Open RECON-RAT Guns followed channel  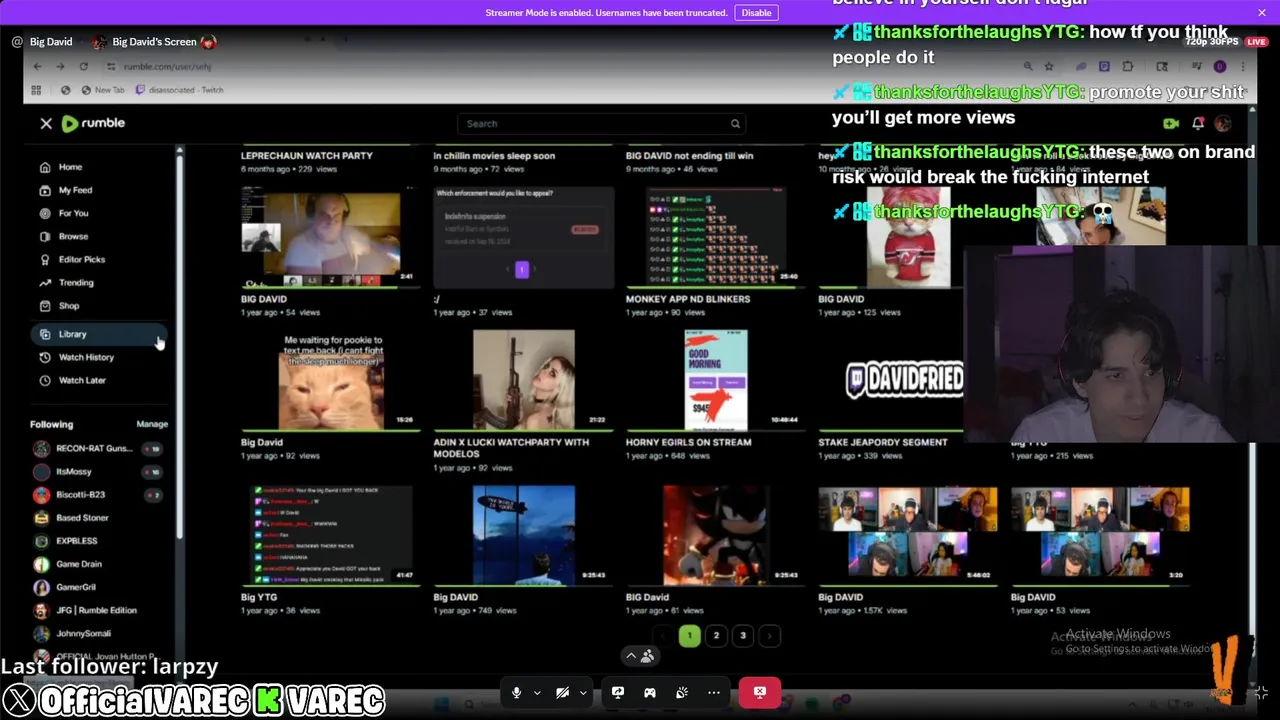(x=94, y=448)
